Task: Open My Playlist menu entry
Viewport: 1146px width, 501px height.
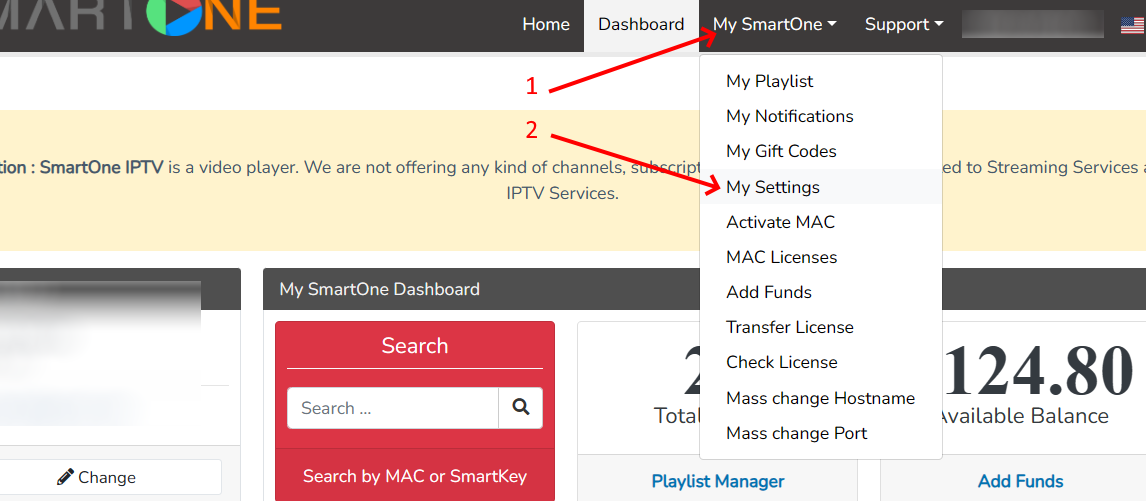Action: (821, 81)
